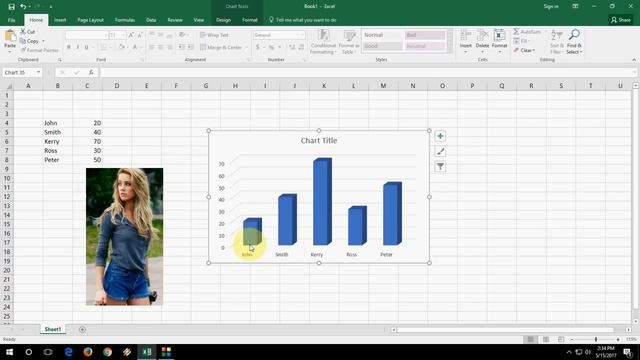Select the woman's picture on sheet
640x360 pixels.
click(124, 236)
